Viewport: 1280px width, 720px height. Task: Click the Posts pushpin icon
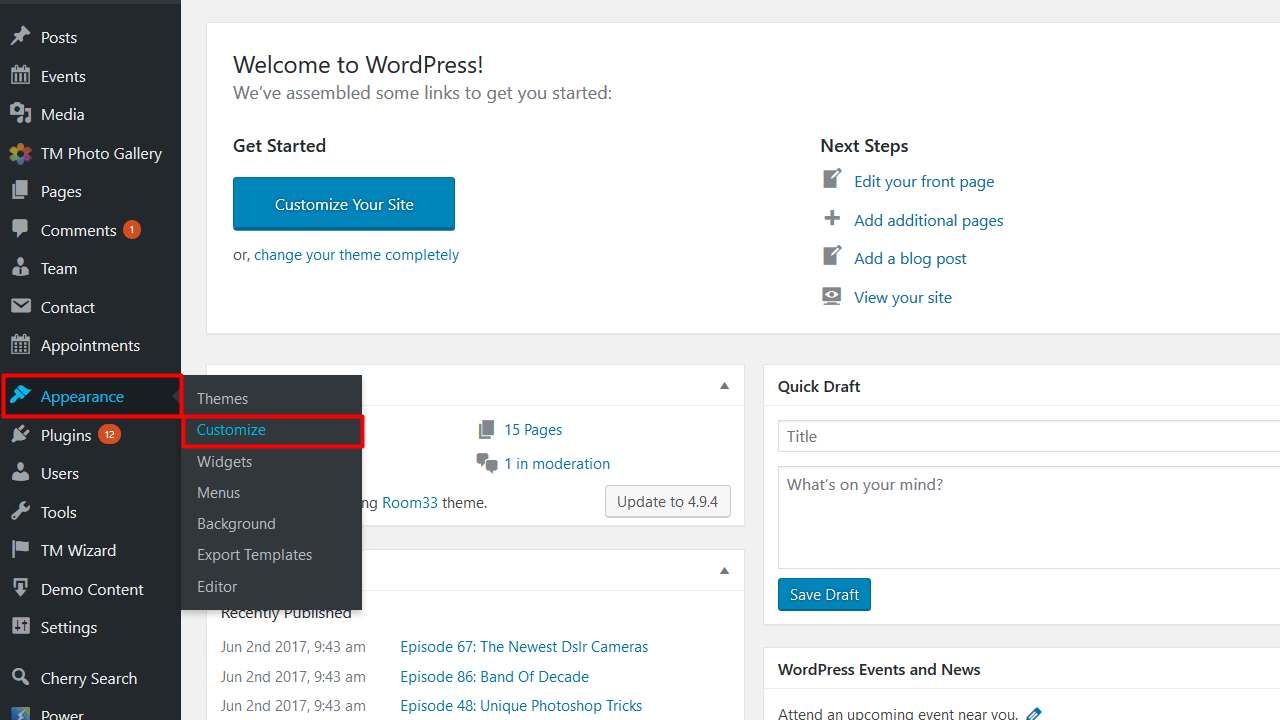point(20,37)
